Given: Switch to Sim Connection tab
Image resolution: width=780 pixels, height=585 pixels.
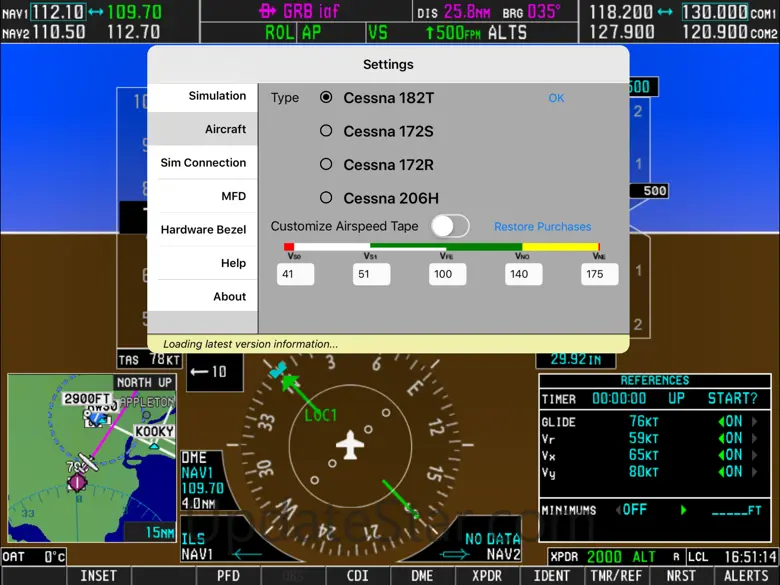Looking at the screenshot, I should (x=202, y=163).
